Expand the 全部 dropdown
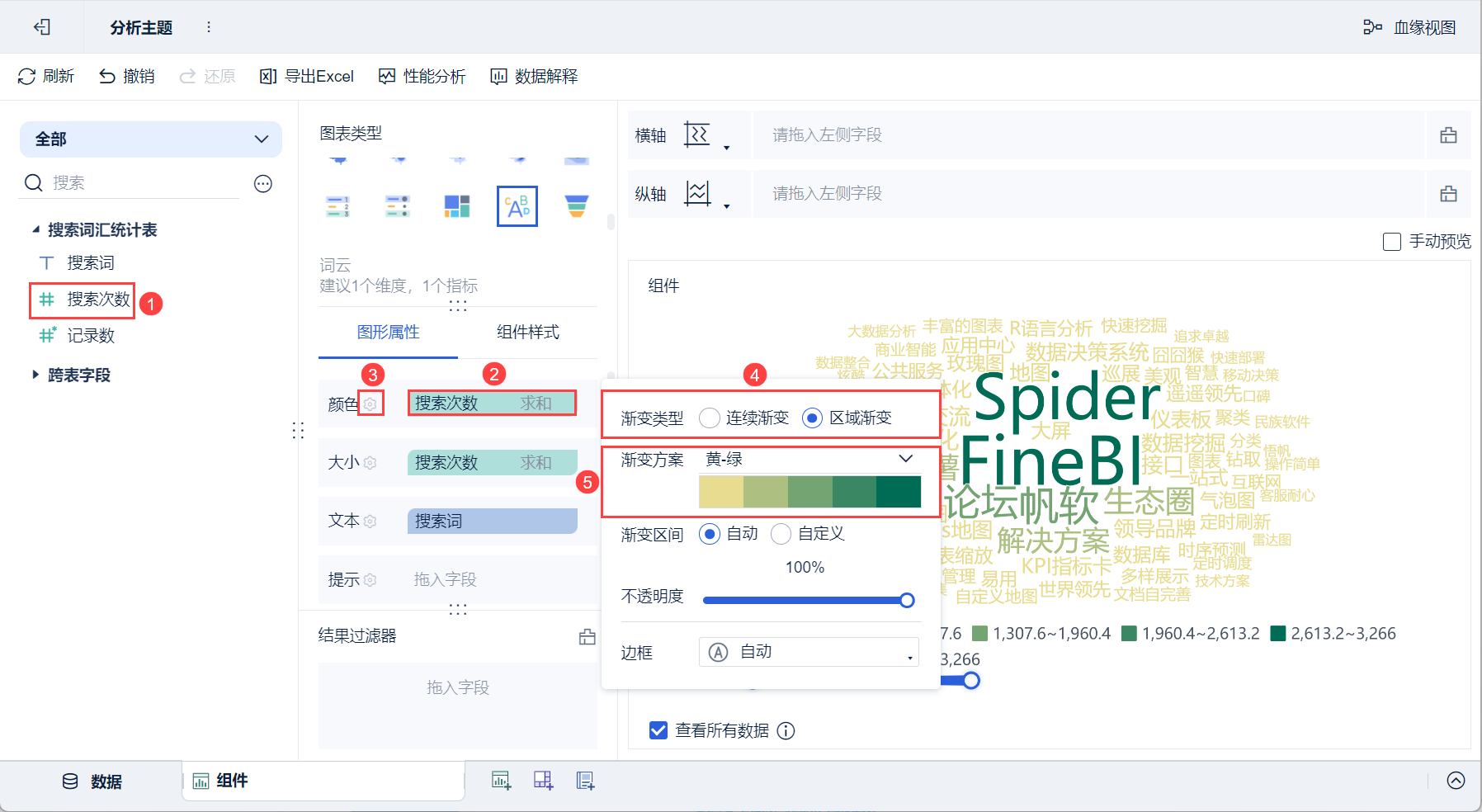The height and width of the screenshot is (812, 1482). 151,139
